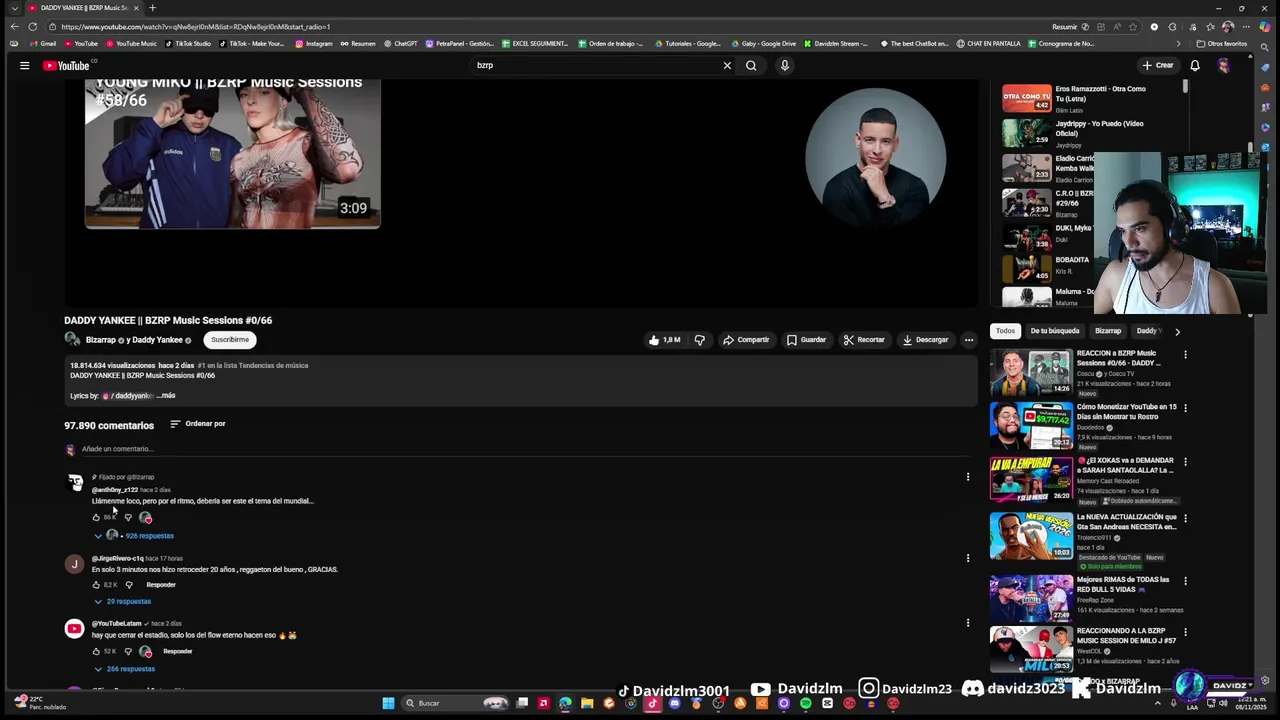Open the Windows Start menu
The image size is (1280, 720).
coord(388,703)
